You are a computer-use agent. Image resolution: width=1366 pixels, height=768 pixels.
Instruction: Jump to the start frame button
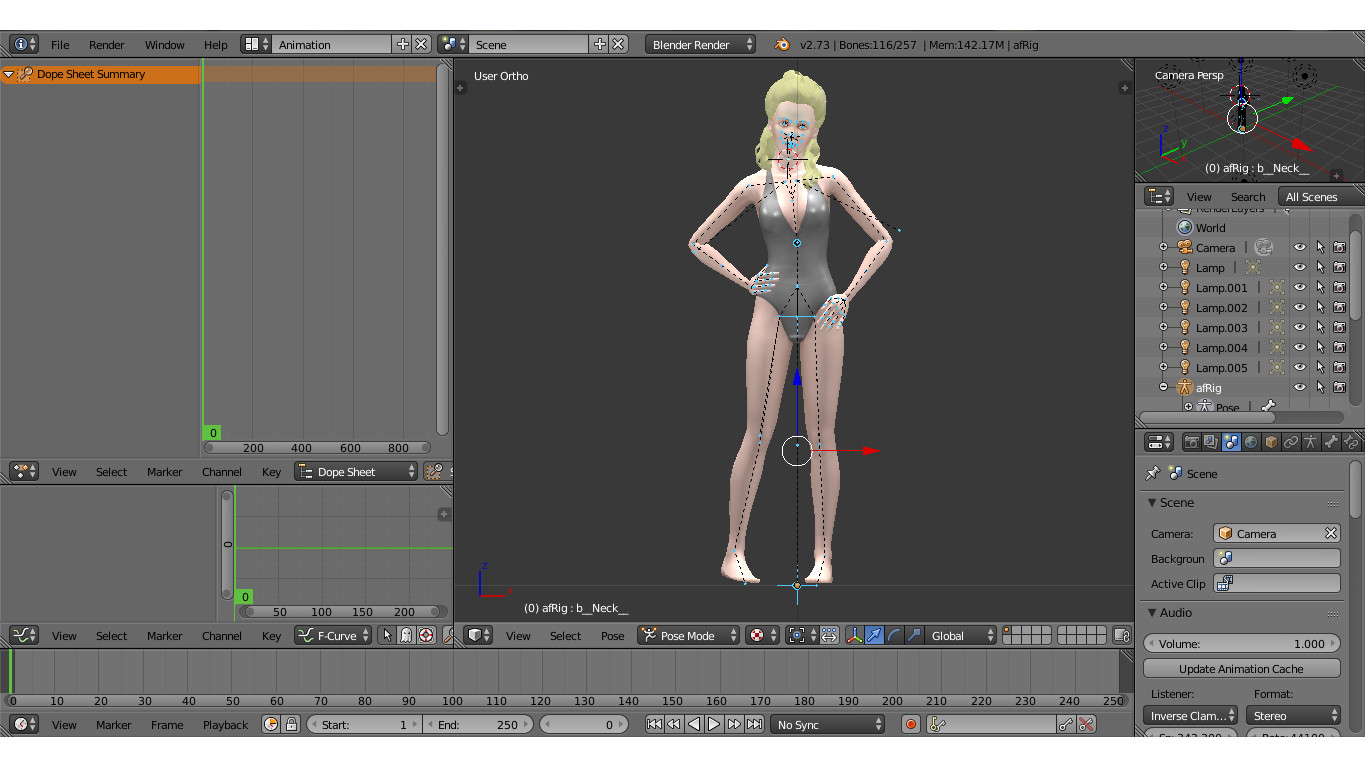tap(654, 724)
